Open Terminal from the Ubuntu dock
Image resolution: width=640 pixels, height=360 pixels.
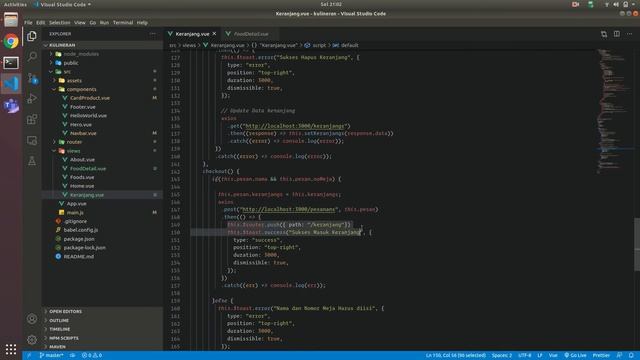[x=11, y=62]
